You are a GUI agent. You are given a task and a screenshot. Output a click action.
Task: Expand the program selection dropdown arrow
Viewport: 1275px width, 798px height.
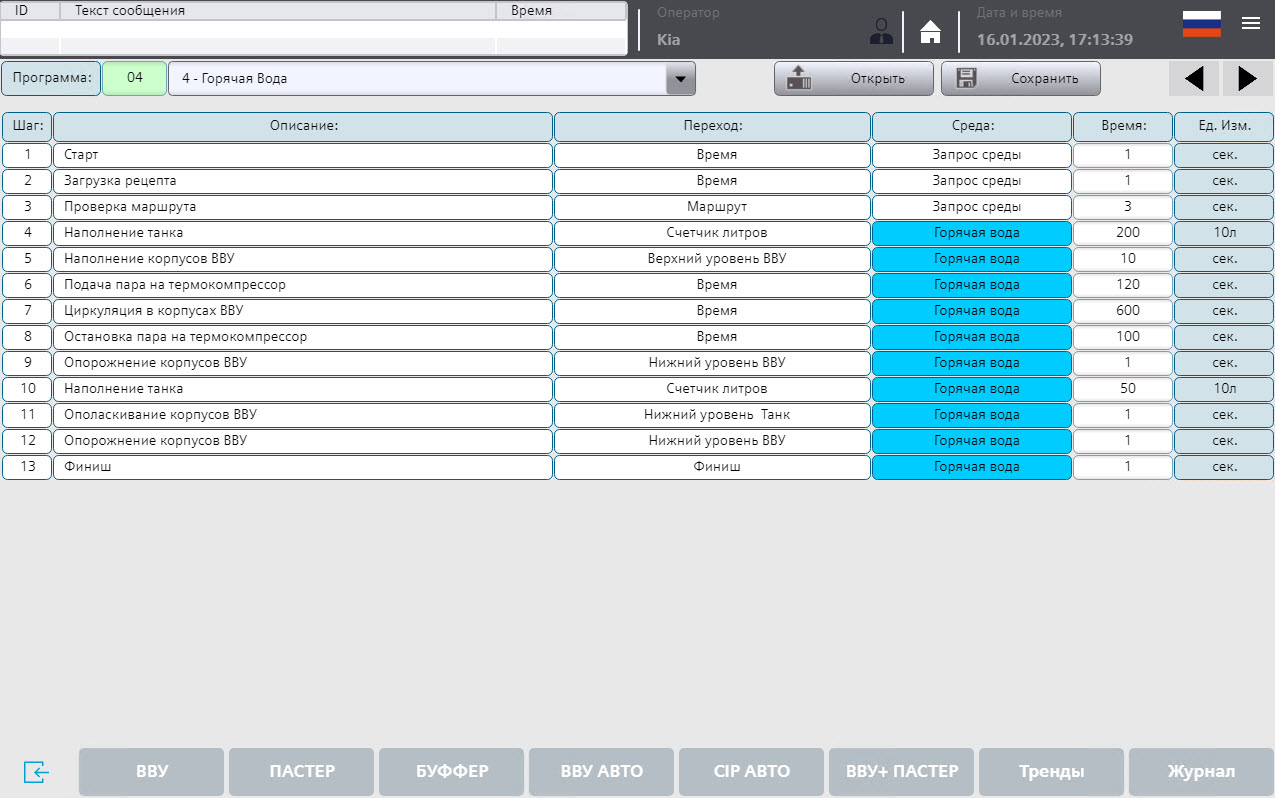[680, 78]
